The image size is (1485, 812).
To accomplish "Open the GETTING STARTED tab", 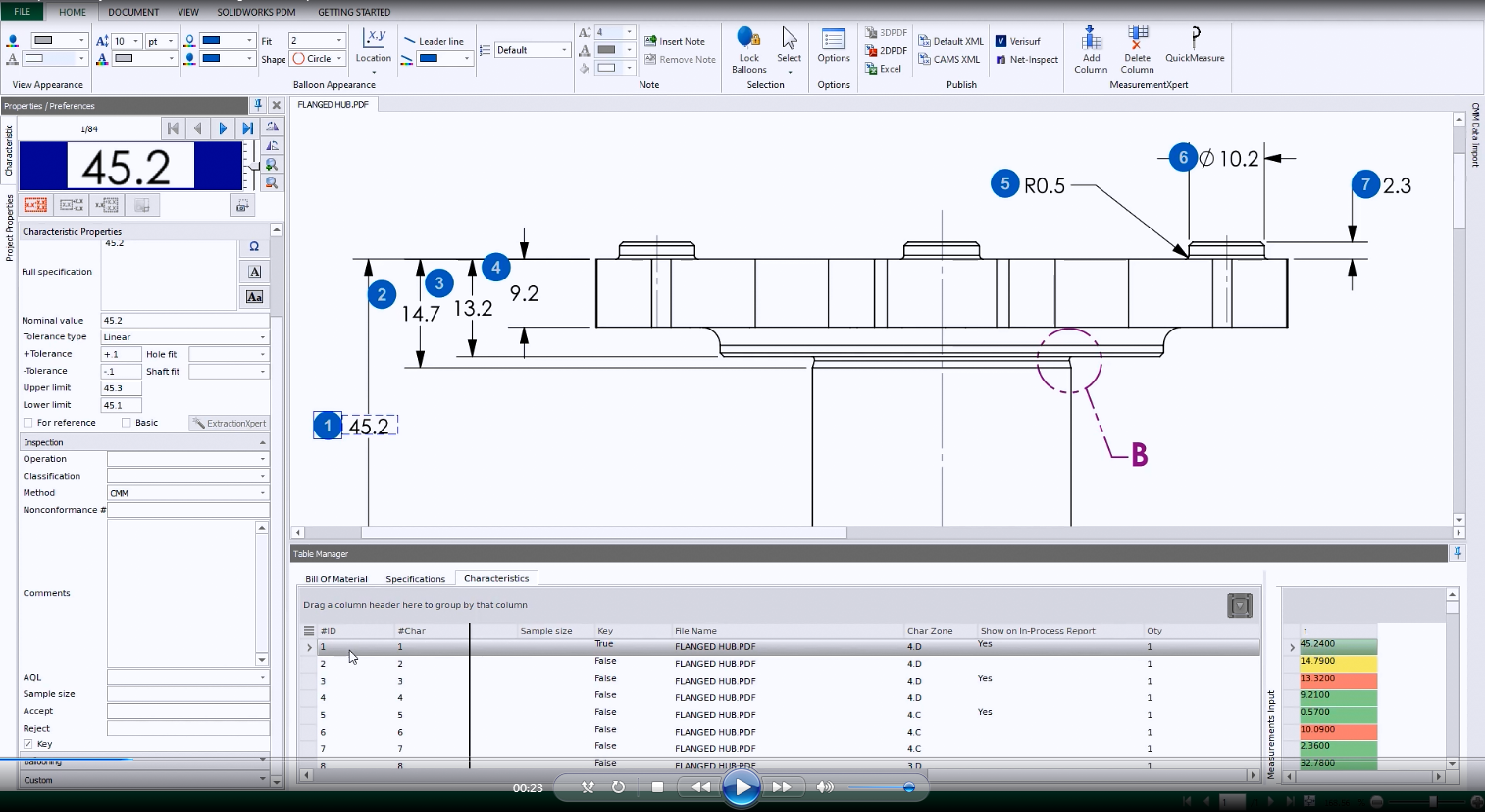I will pyautogui.click(x=354, y=12).
